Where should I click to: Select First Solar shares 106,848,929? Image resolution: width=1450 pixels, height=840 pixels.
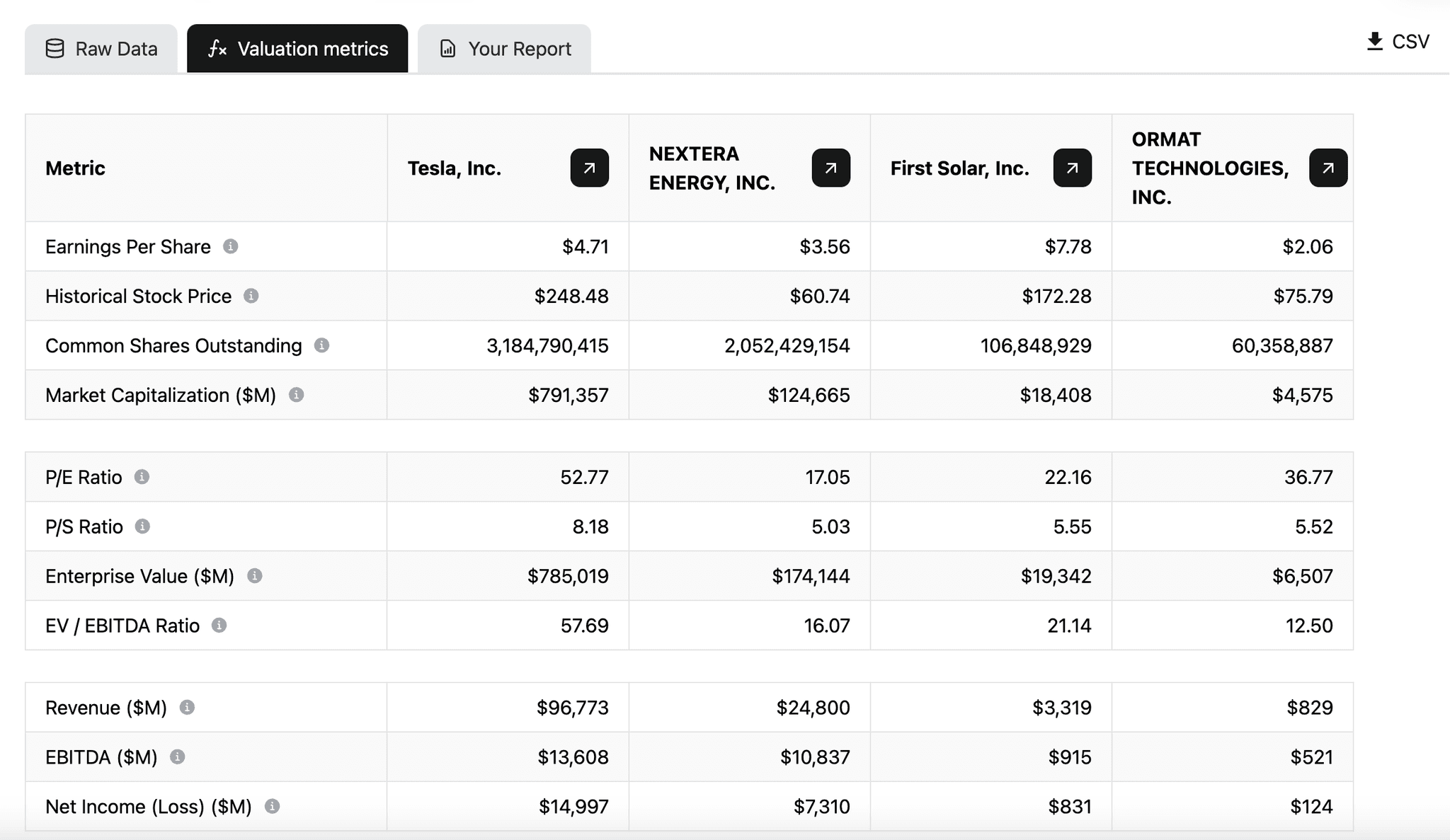[1036, 346]
